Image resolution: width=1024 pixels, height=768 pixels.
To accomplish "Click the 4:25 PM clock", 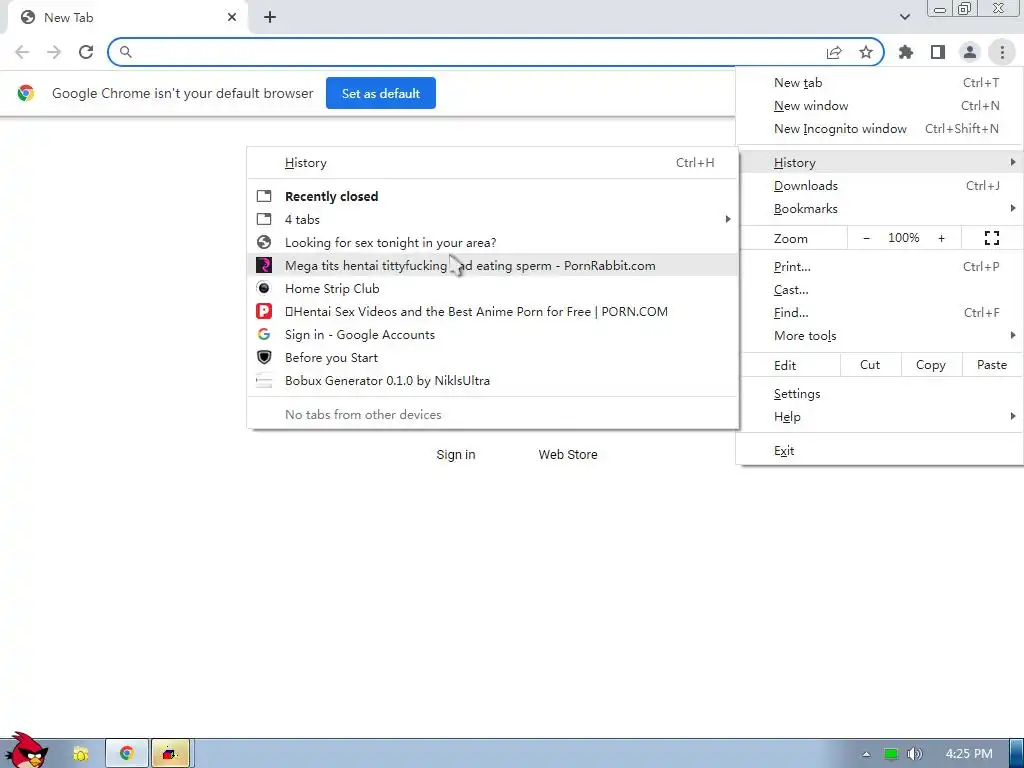I will coord(969,754).
